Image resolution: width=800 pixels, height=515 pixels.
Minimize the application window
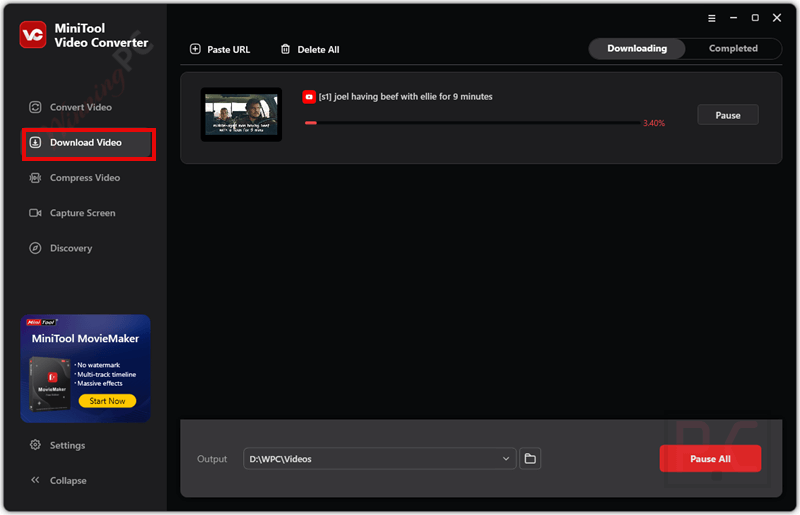pos(733,18)
